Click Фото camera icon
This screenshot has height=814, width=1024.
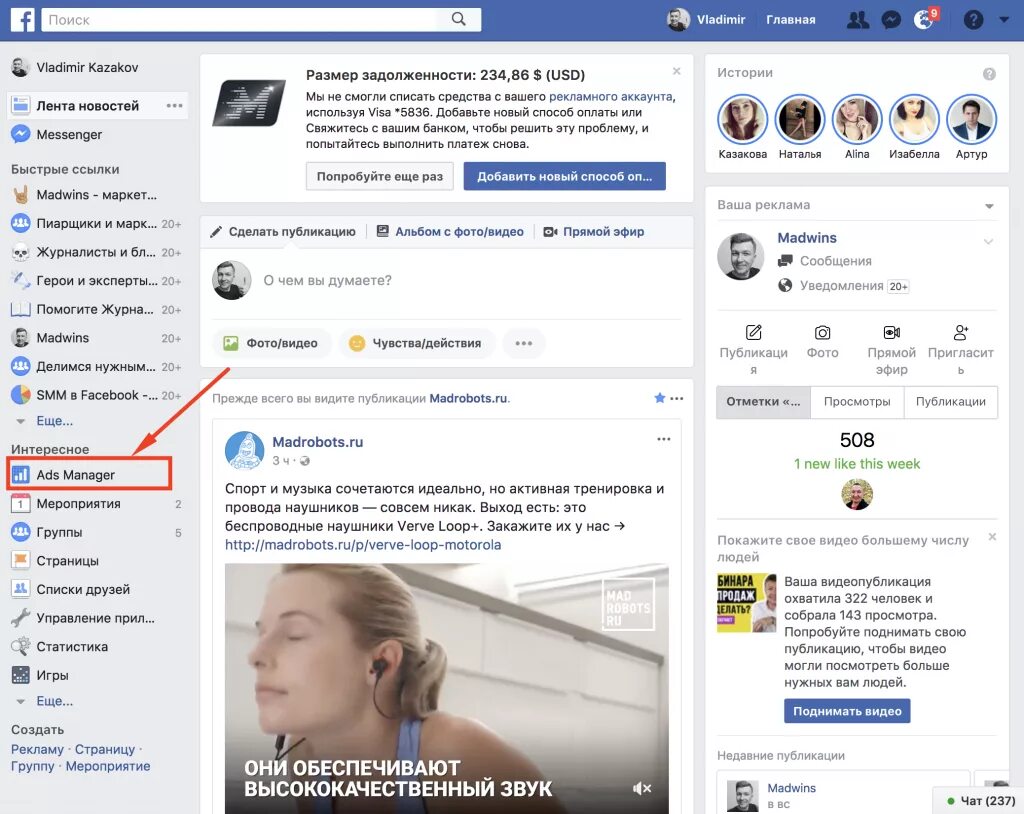822,333
